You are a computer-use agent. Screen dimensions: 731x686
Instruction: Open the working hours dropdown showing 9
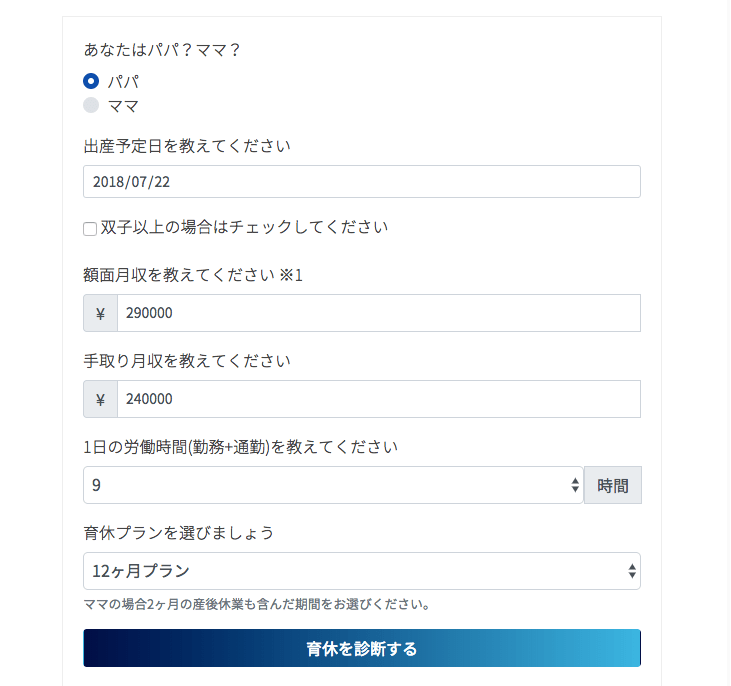pos(333,485)
